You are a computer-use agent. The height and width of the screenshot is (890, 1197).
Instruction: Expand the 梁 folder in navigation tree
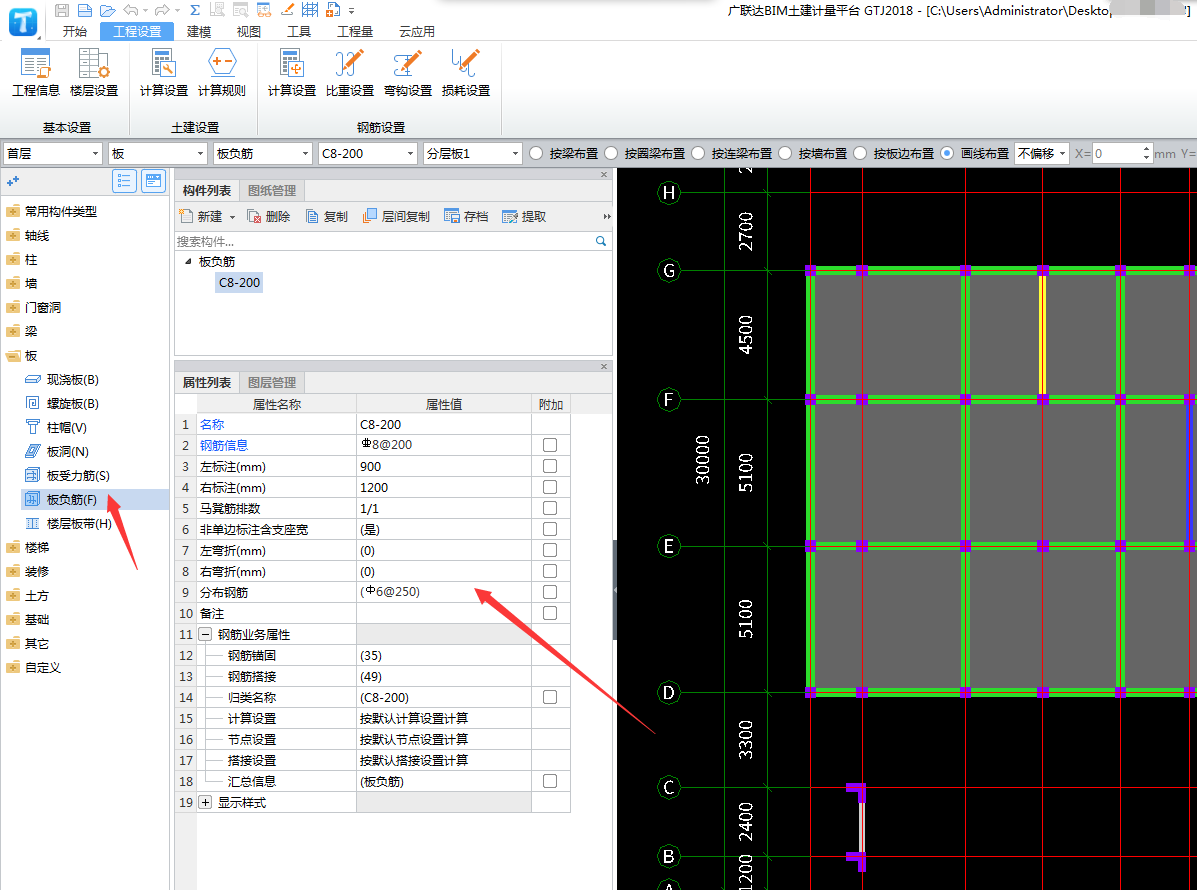[13, 331]
